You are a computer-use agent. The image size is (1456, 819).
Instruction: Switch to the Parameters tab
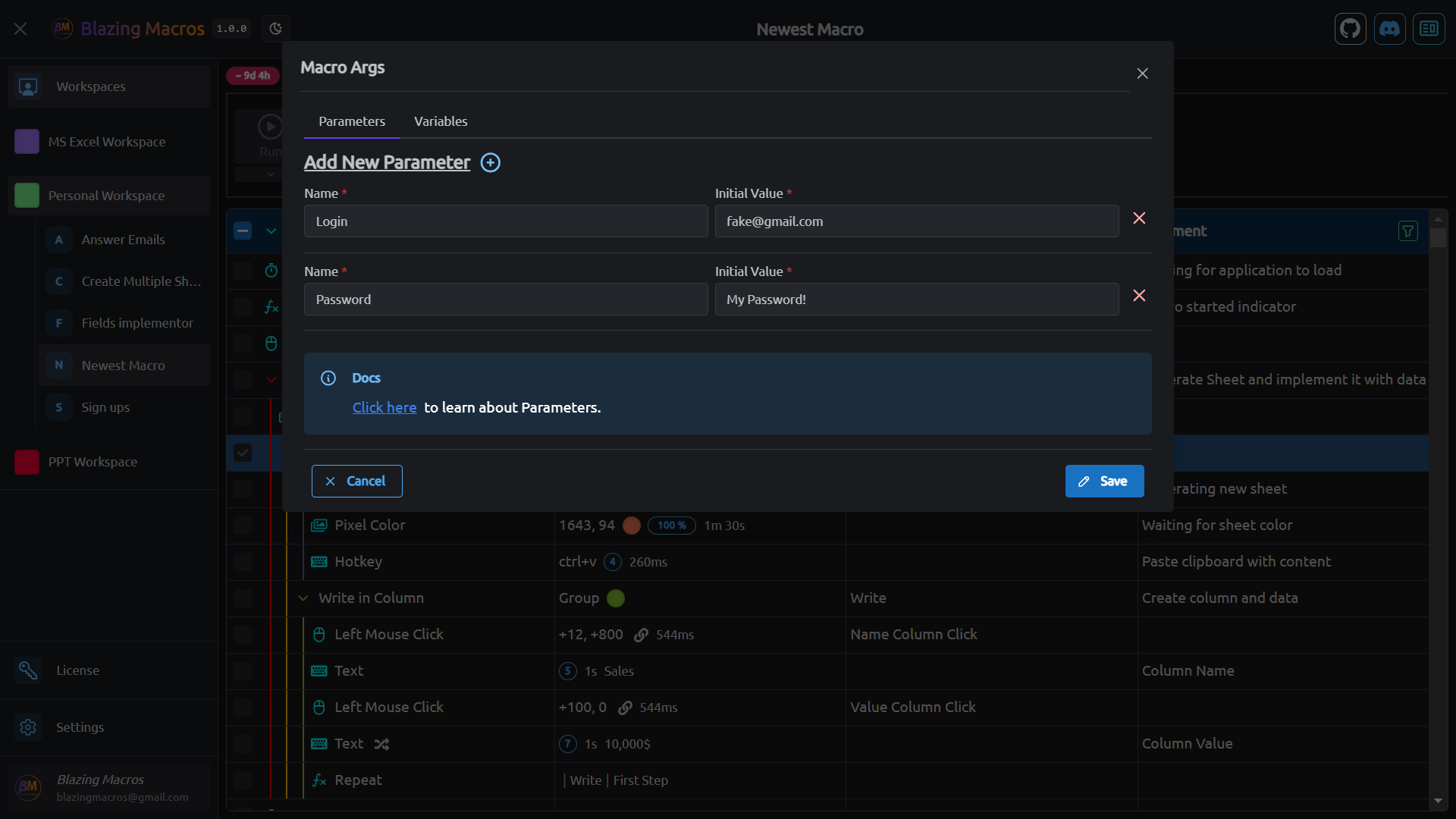click(352, 121)
